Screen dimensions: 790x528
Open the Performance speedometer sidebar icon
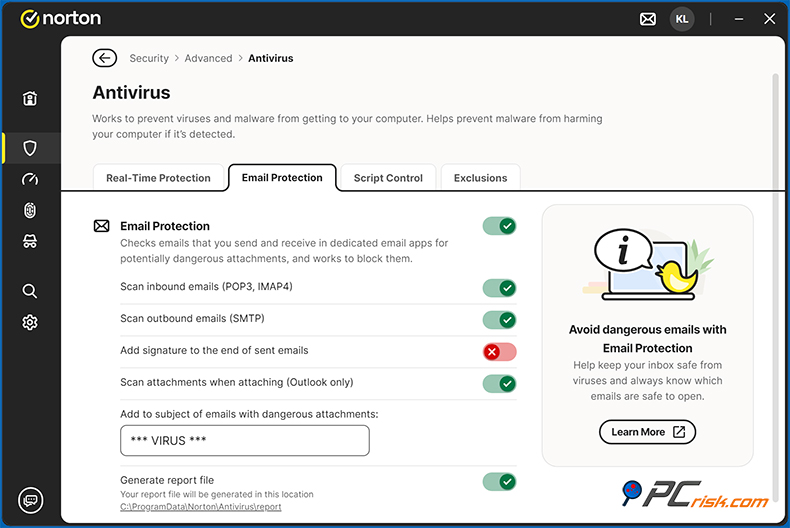tap(30, 179)
